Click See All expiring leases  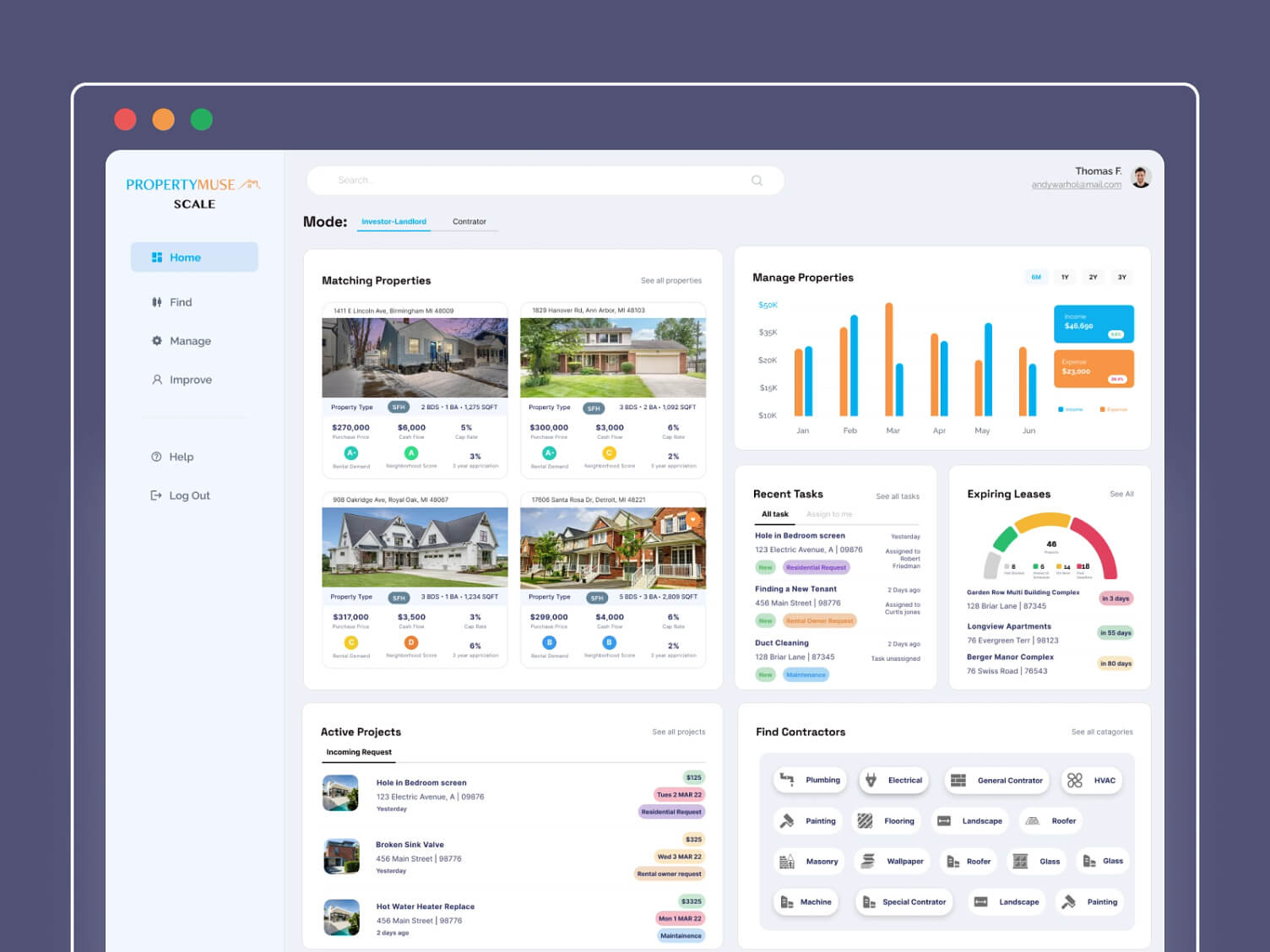[1121, 494]
